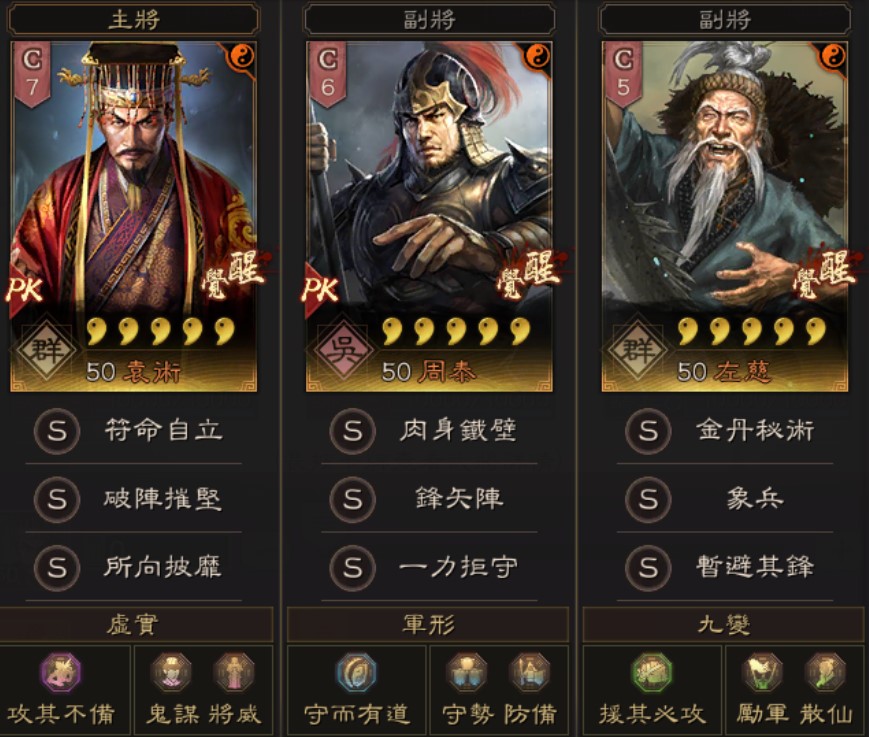Viewport: 869px width, 737px height.
Task: Select the 鬼謀 trait icon
Action: [x=172, y=672]
